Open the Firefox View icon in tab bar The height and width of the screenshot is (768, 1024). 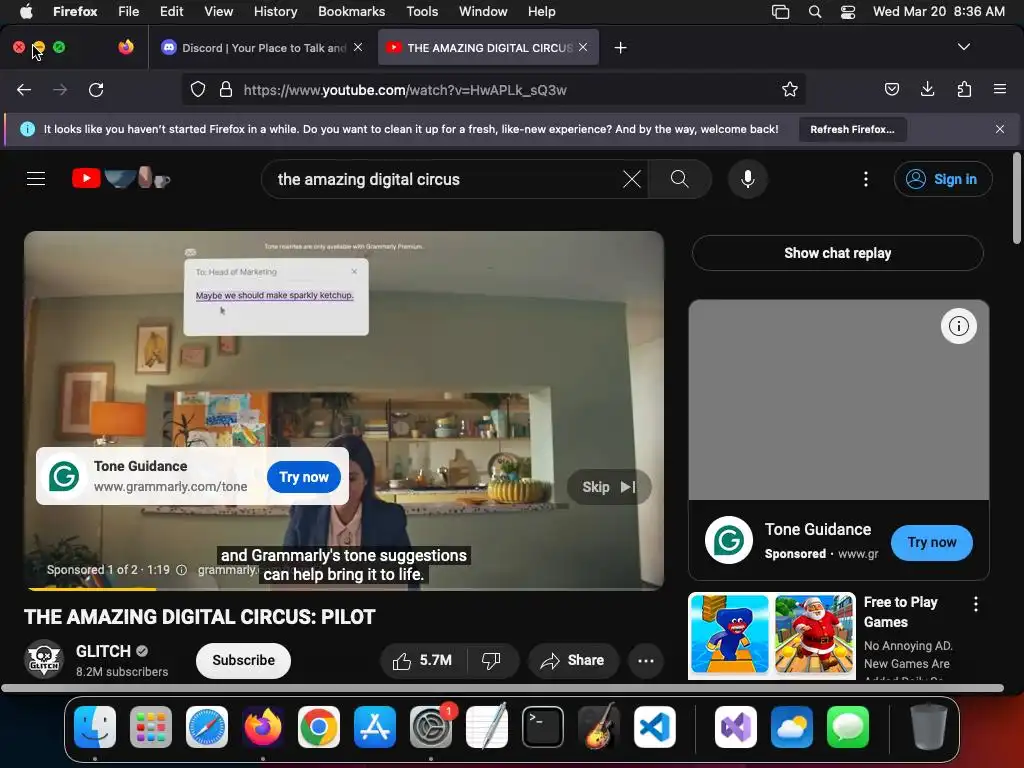(x=126, y=47)
